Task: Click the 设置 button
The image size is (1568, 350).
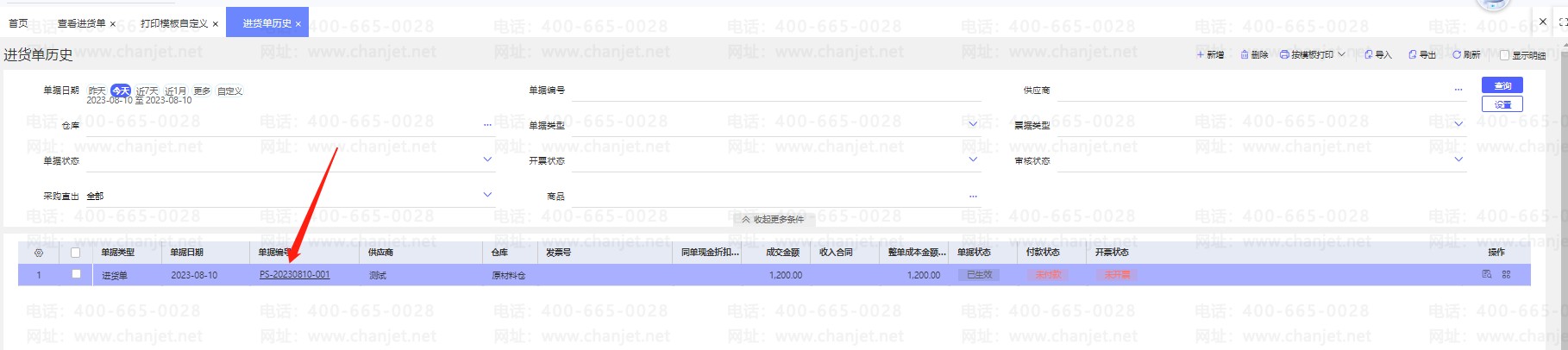Action: tap(1502, 104)
